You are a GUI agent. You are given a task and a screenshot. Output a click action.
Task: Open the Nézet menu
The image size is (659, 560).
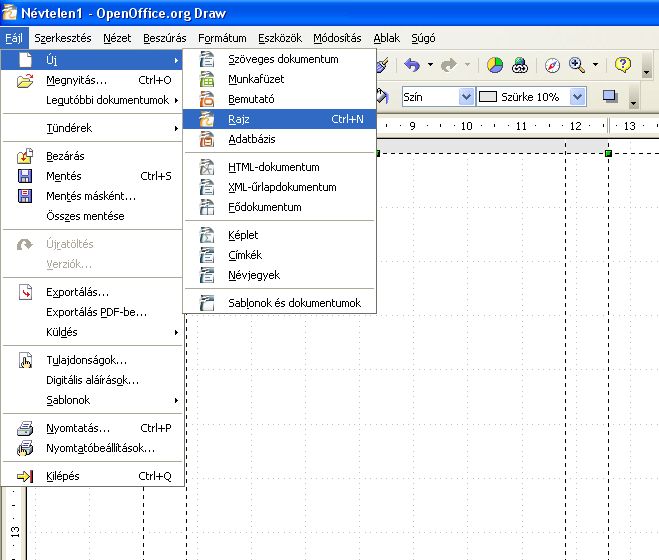coord(117,38)
